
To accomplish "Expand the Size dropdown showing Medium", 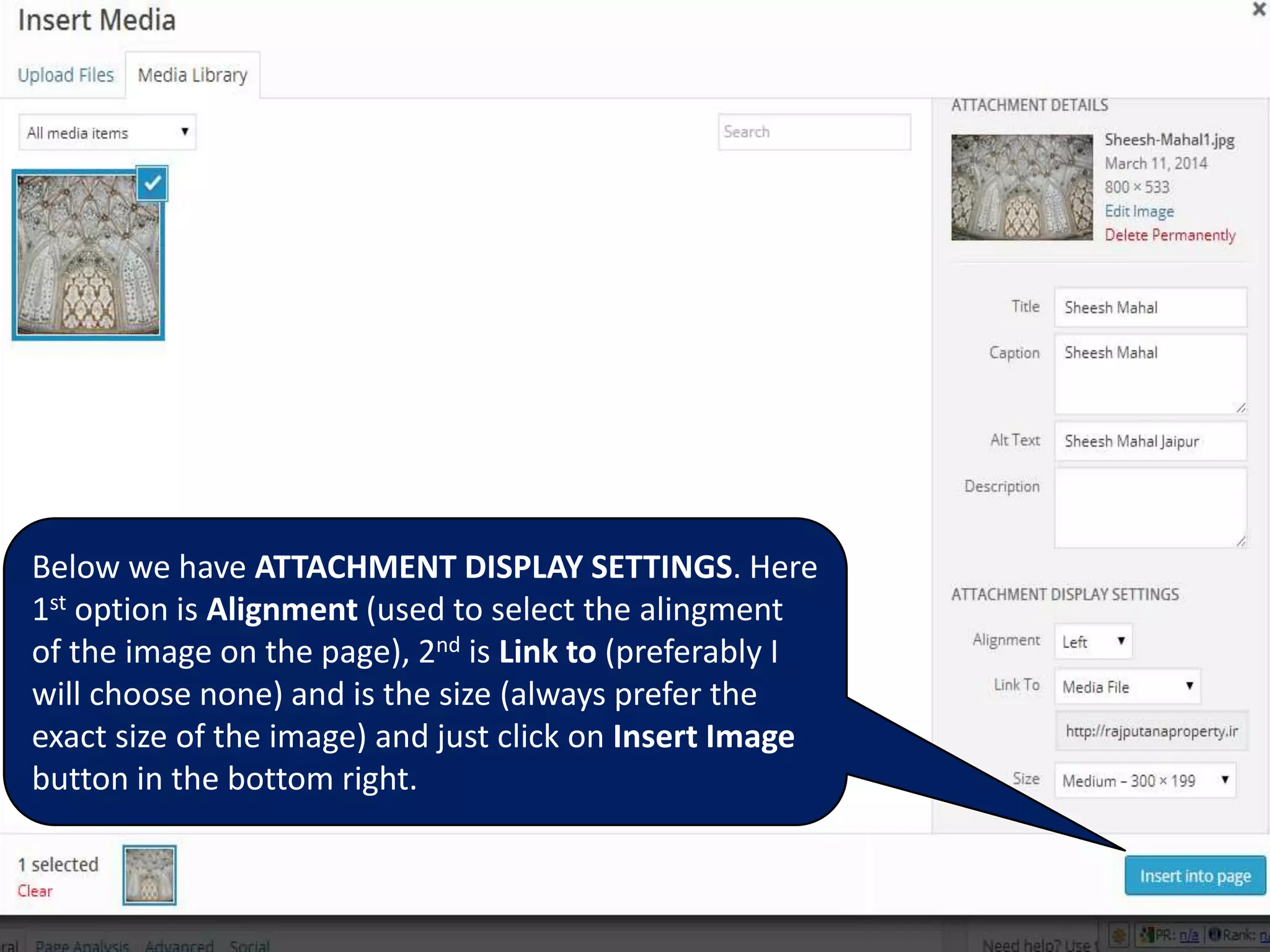I will coord(1145,780).
